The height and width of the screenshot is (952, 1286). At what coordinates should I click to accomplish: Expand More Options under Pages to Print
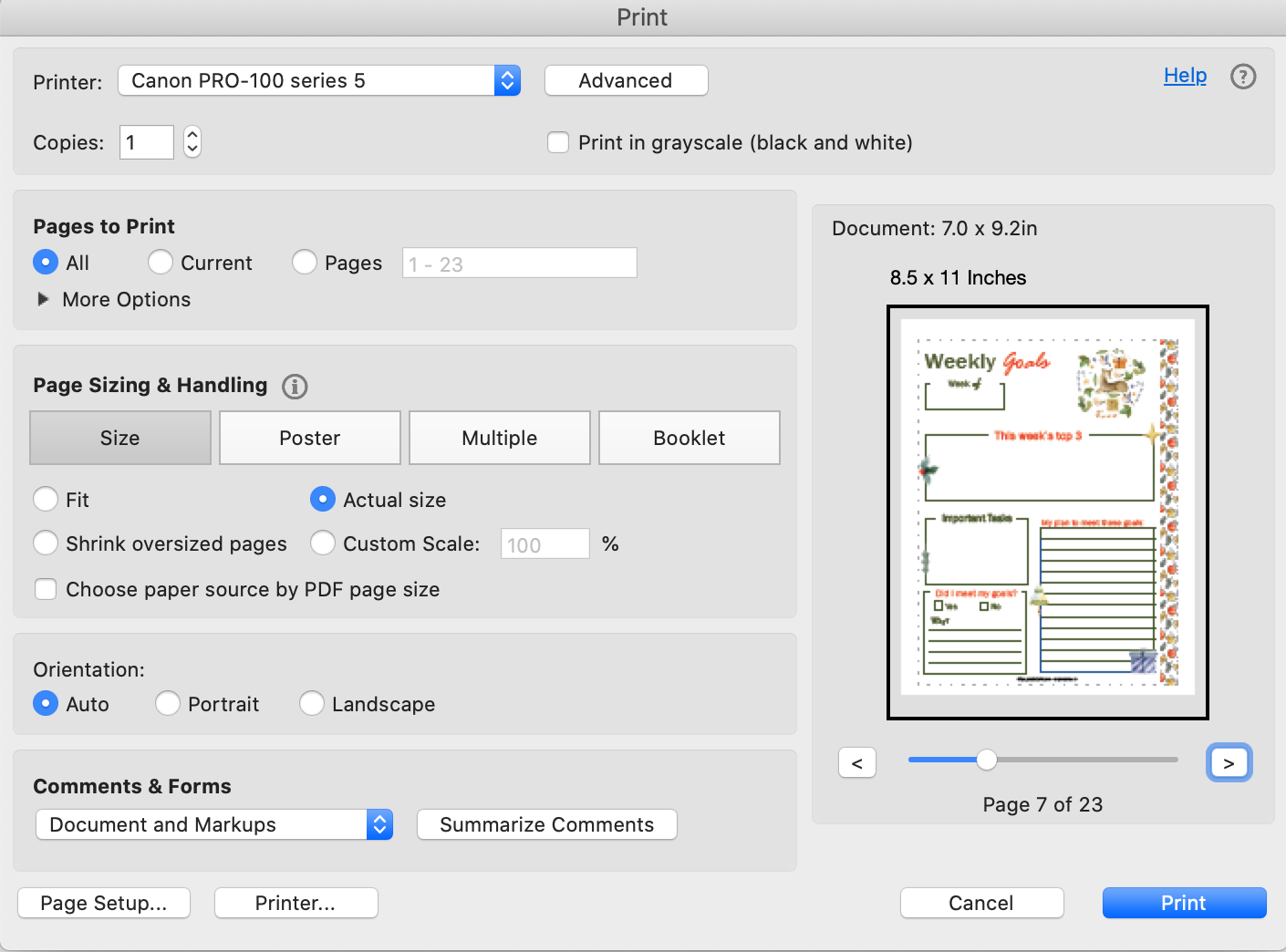pos(43,299)
